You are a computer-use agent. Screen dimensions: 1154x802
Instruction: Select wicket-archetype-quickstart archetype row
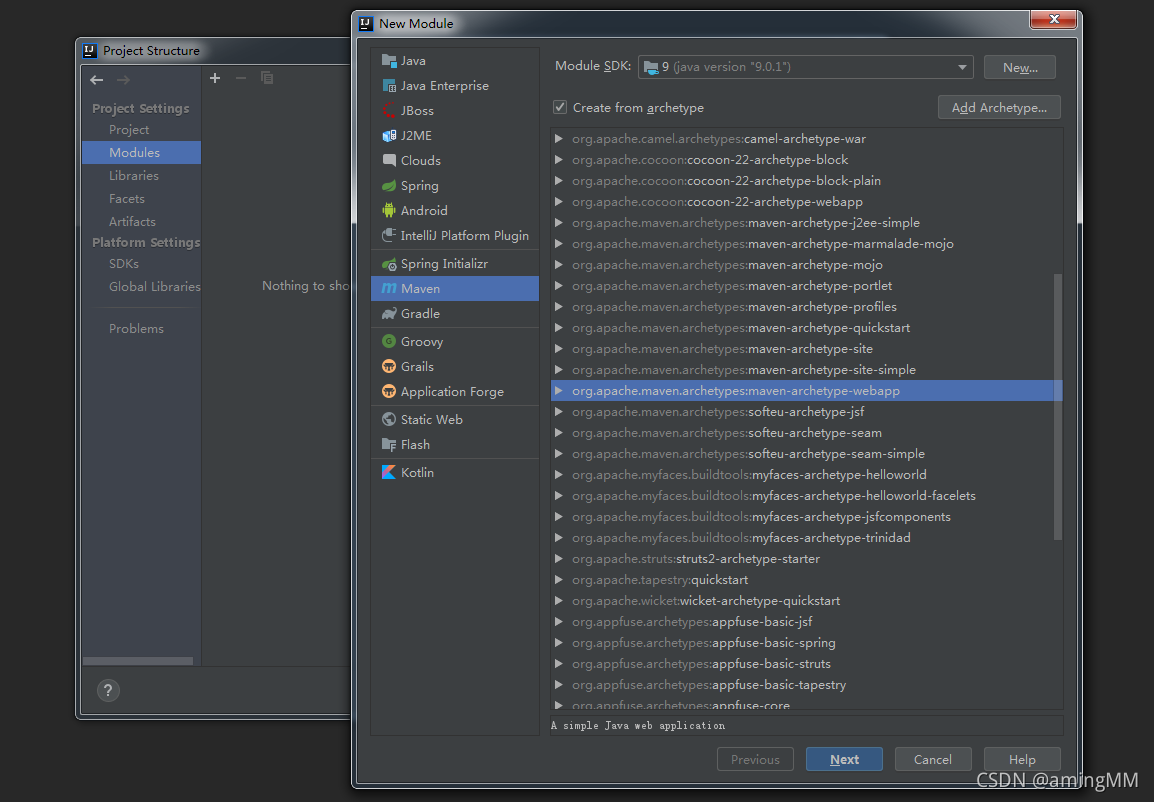coord(807,600)
